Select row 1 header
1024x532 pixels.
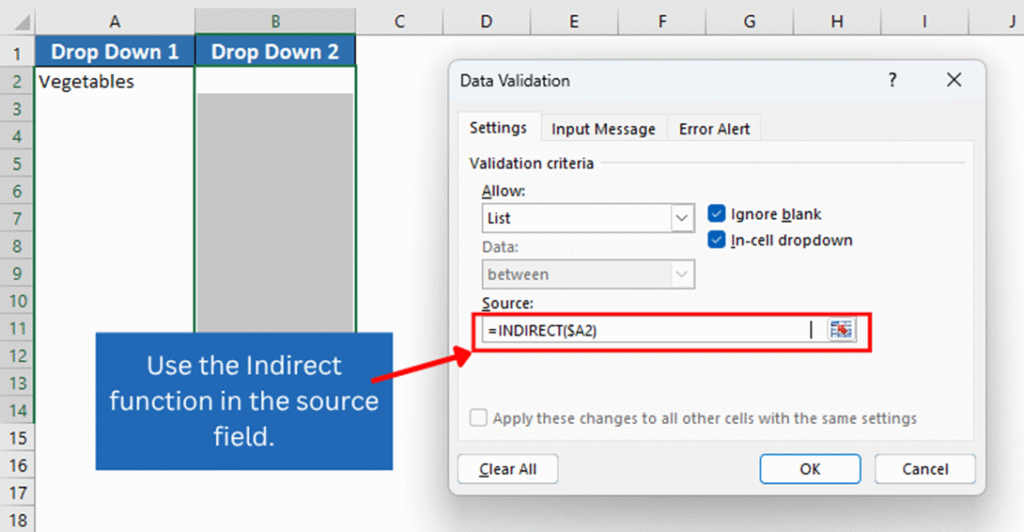point(18,53)
